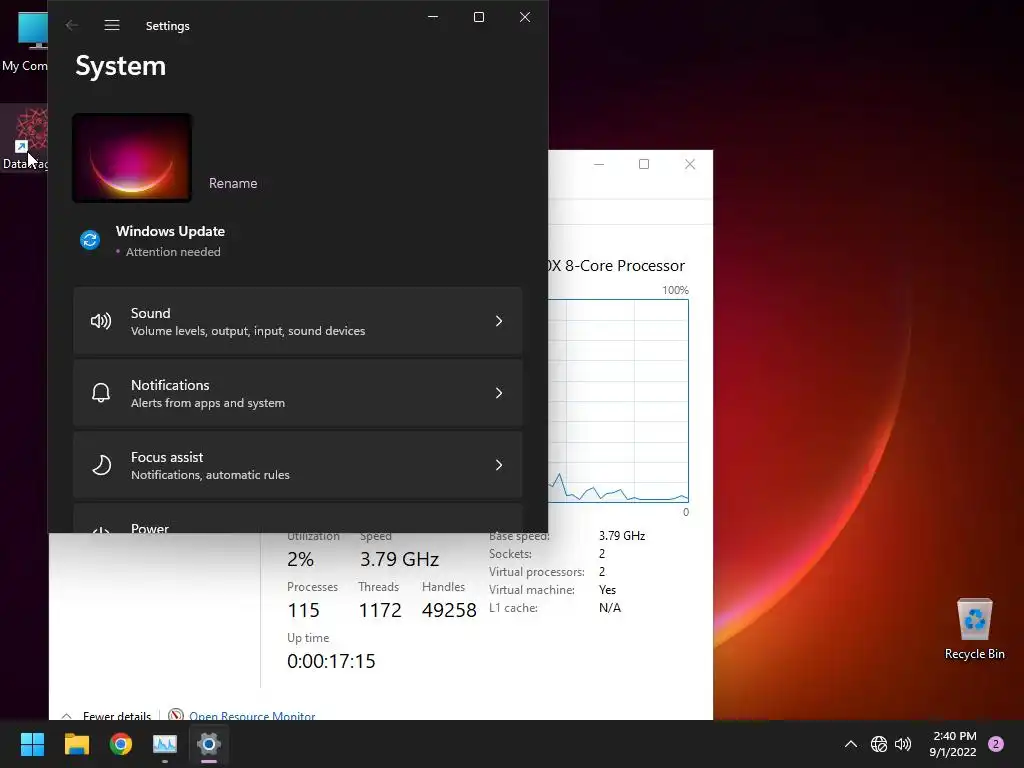Click the 3.79 GHz speed value

tap(399, 559)
